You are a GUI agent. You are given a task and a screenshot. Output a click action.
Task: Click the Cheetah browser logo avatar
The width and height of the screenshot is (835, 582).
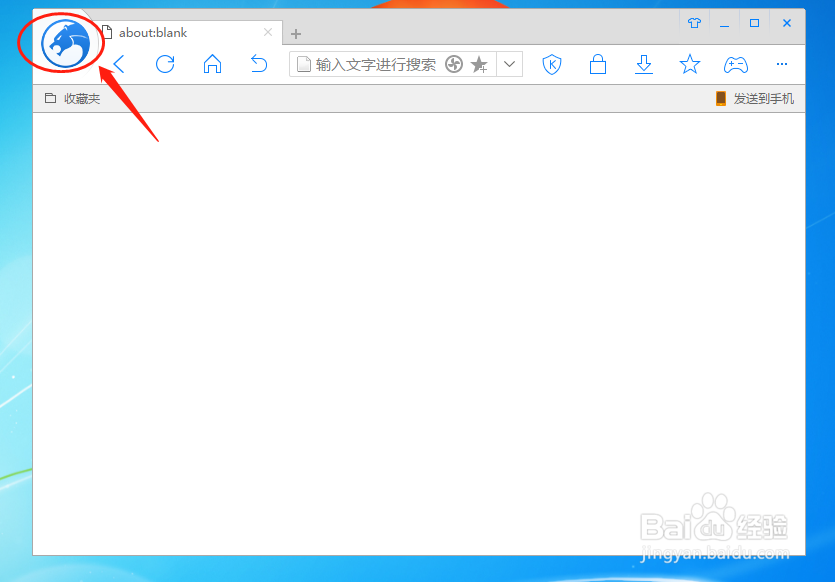[x=66, y=44]
